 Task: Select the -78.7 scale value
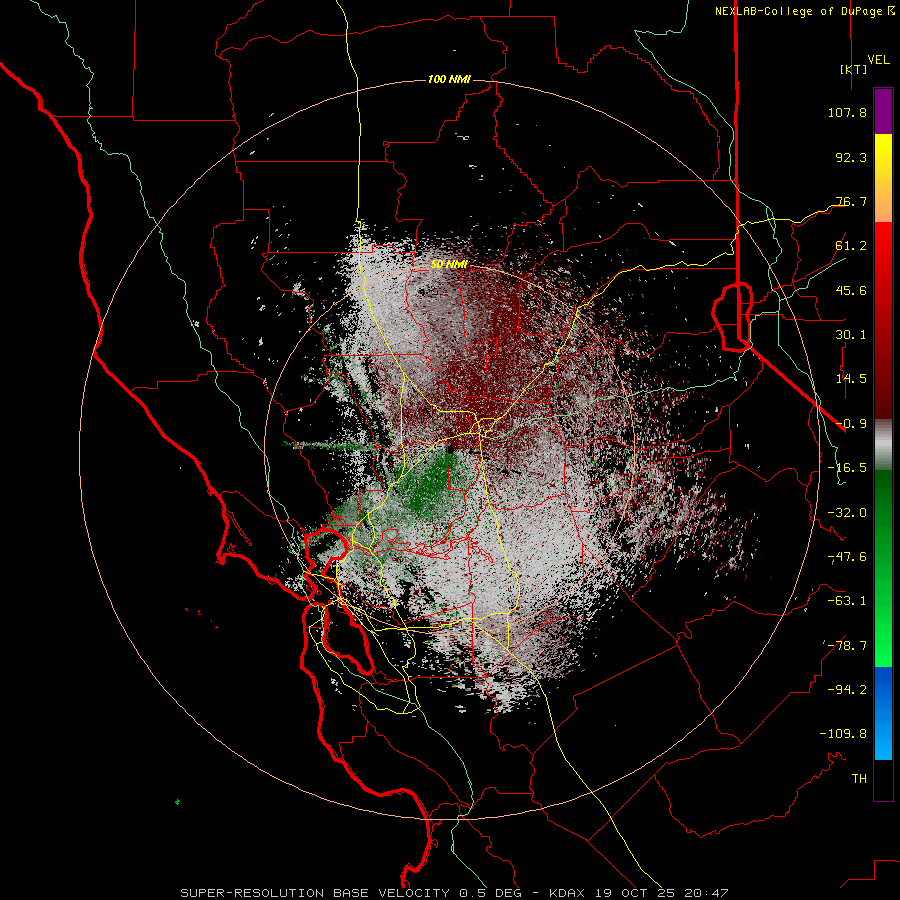click(847, 646)
